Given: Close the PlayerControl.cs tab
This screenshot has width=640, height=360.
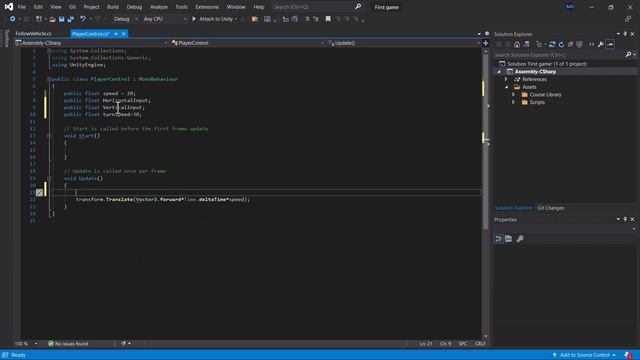Looking at the screenshot, I should point(124,34).
